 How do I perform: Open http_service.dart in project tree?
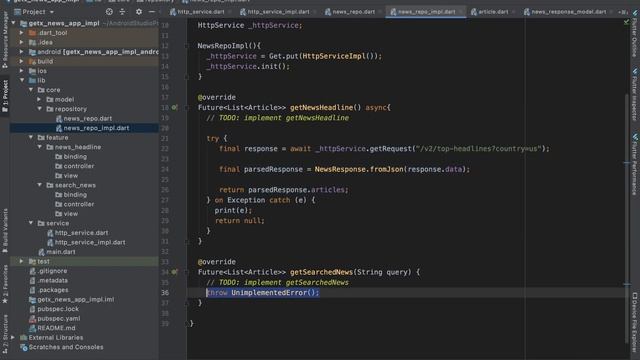[x=78, y=233]
